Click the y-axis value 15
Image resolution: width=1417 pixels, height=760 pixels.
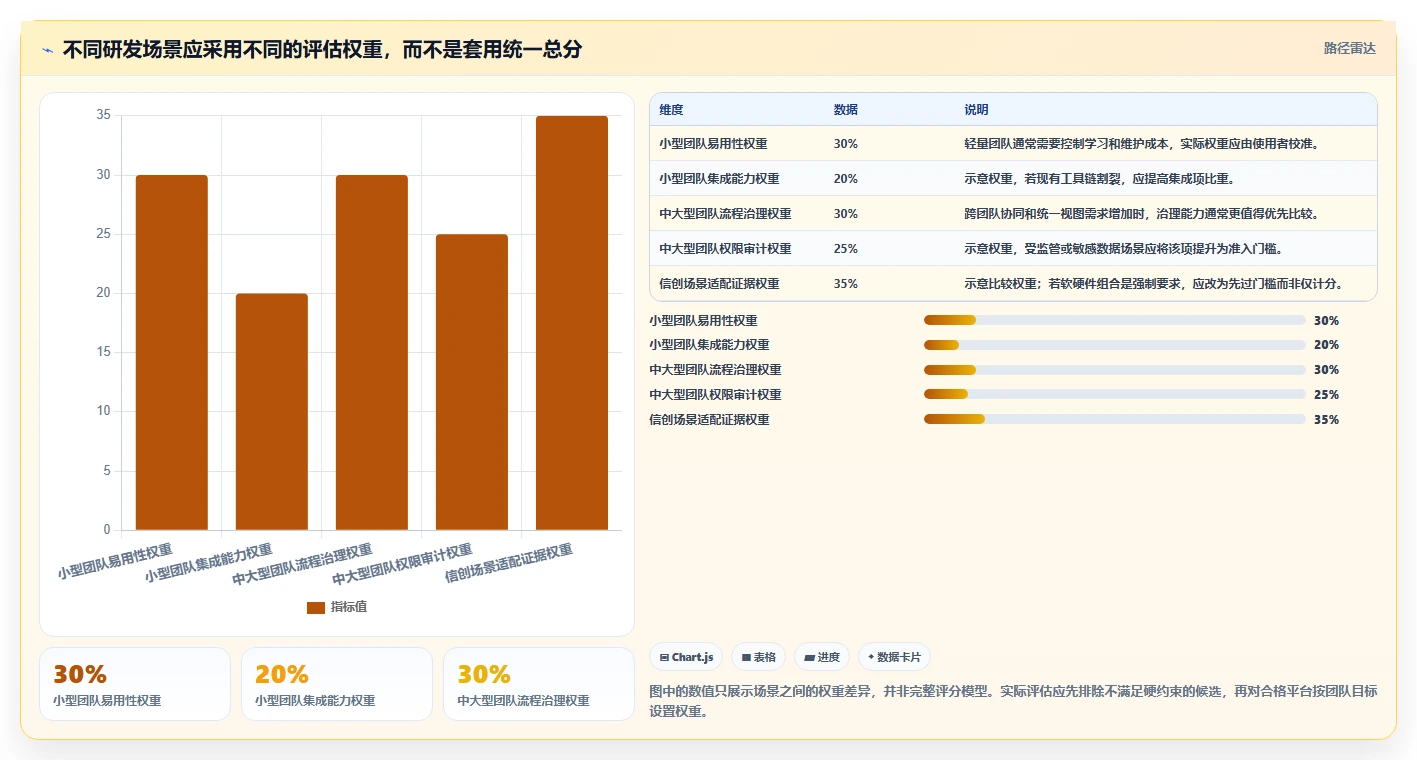point(104,352)
